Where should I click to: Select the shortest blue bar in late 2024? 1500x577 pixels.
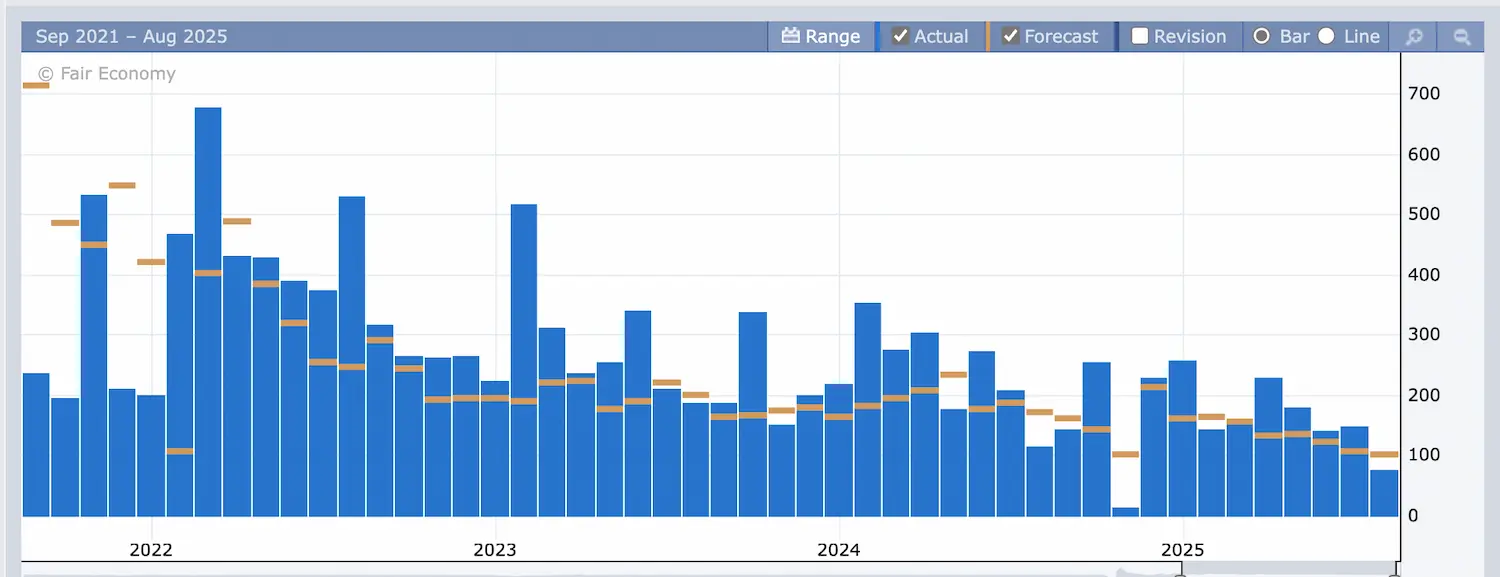[x=1125, y=511]
